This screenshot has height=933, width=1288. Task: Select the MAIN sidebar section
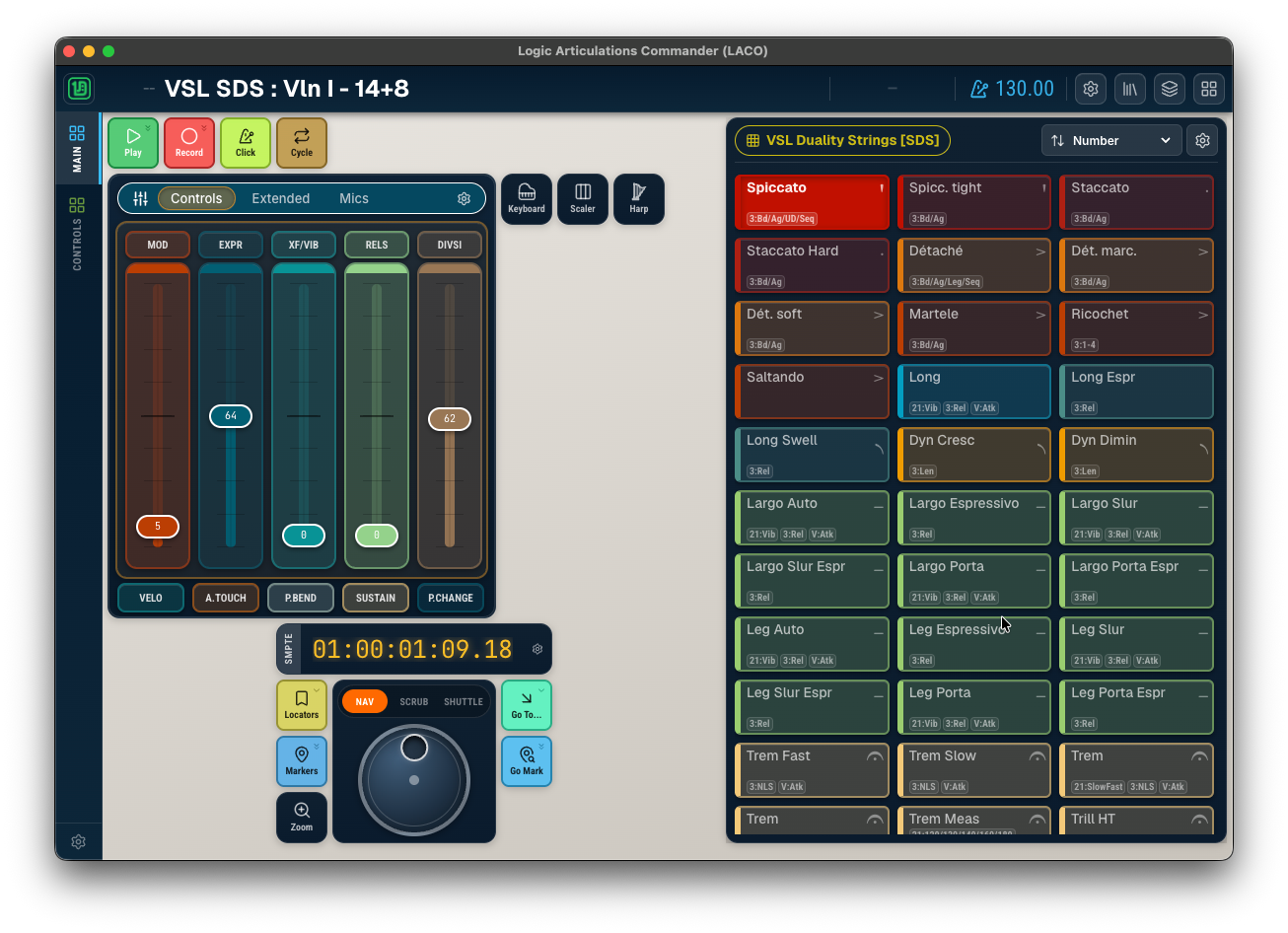pyautogui.click(x=77, y=147)
